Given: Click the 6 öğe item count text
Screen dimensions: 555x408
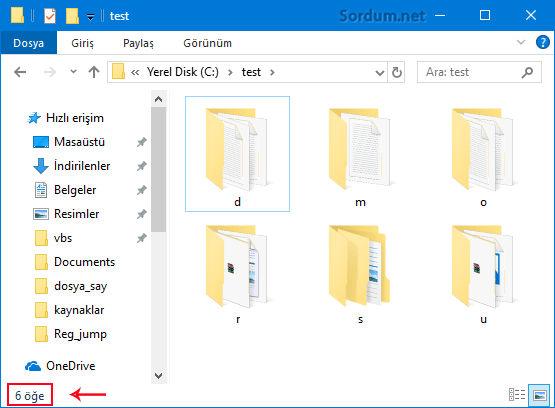Looking at the screenshot, I should tap(30, 395).
